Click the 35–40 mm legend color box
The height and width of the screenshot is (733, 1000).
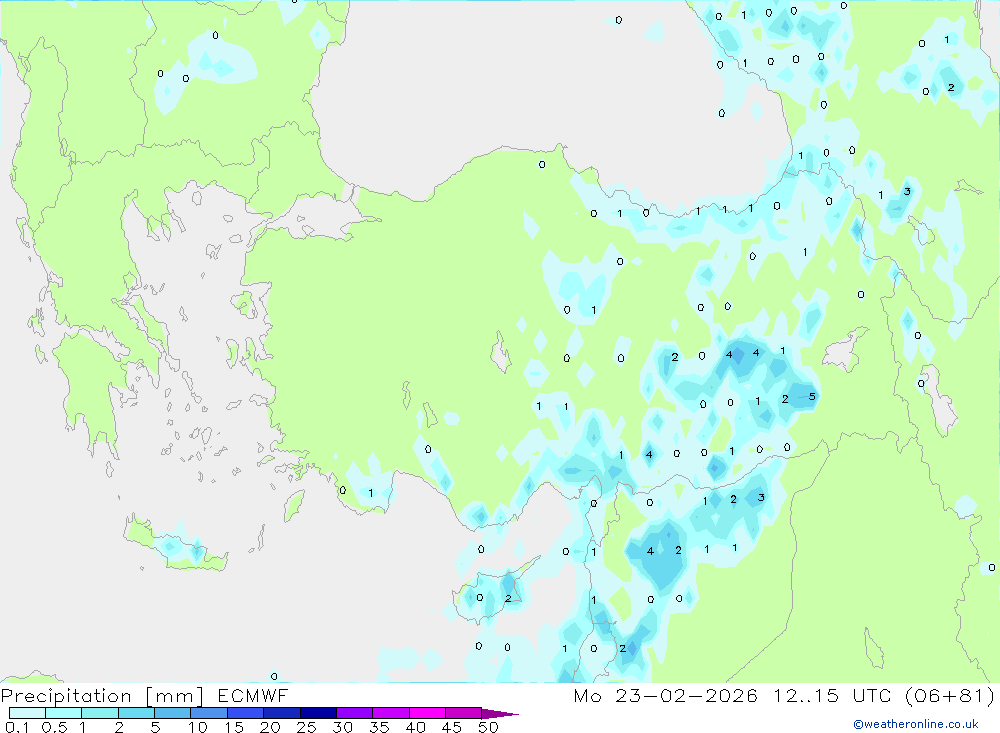tap(391, 713)
